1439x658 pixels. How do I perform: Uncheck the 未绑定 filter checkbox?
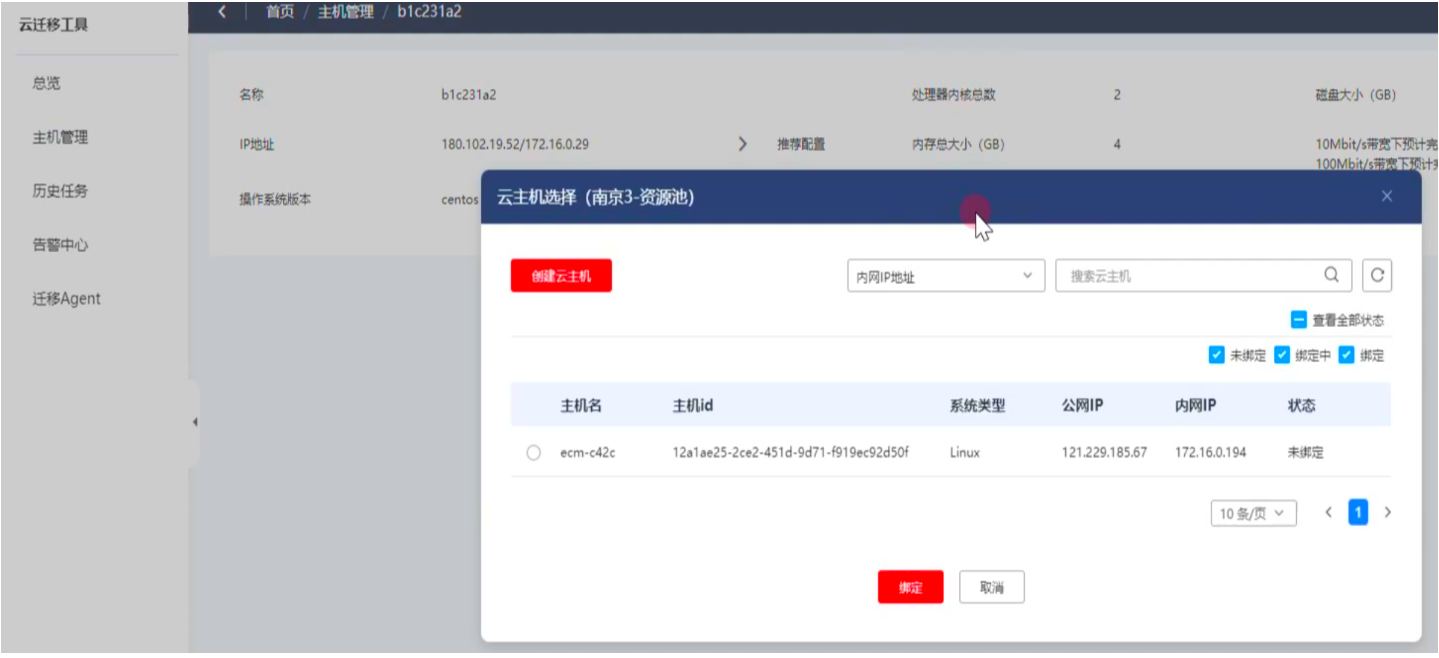(1216, 355)
